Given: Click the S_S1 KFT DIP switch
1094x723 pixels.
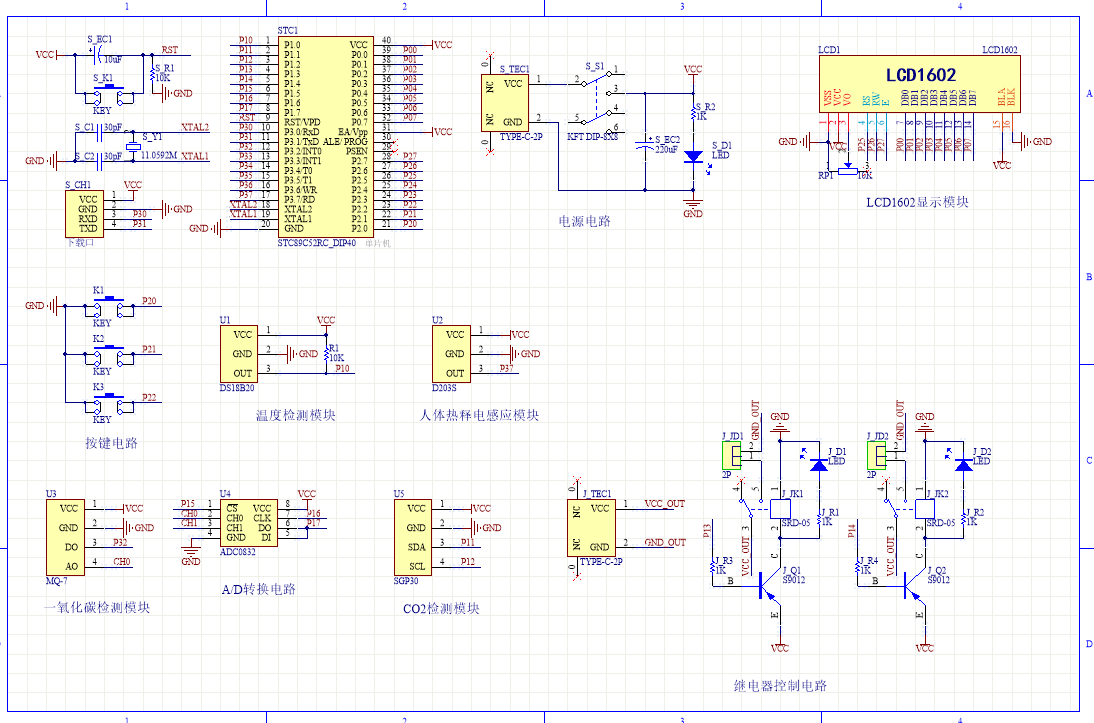Looking at the screenshot, I should click(x=599, y=103).
